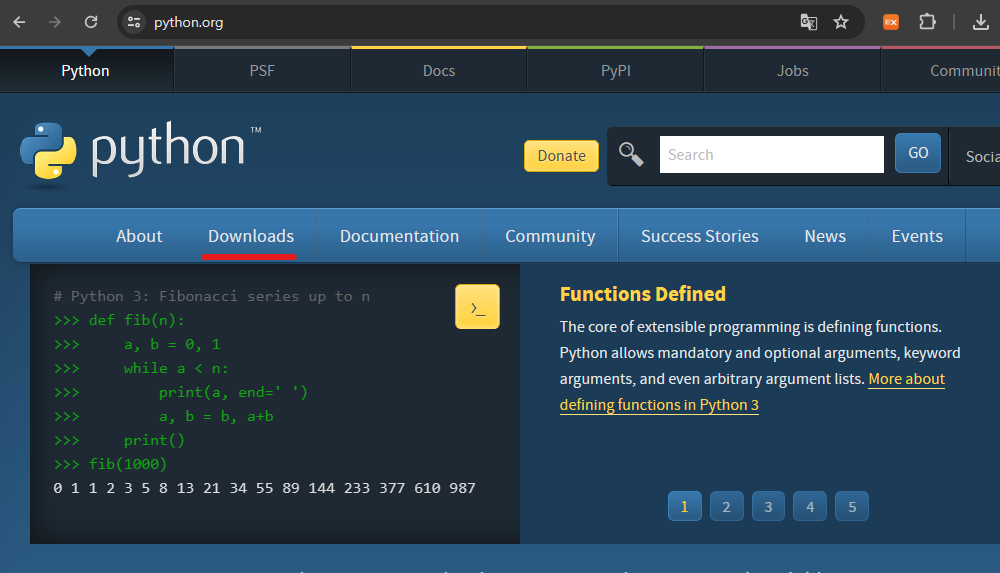Click the browser forward arrow
Viewport: 1000px width, 573px height.
(55, 22)
